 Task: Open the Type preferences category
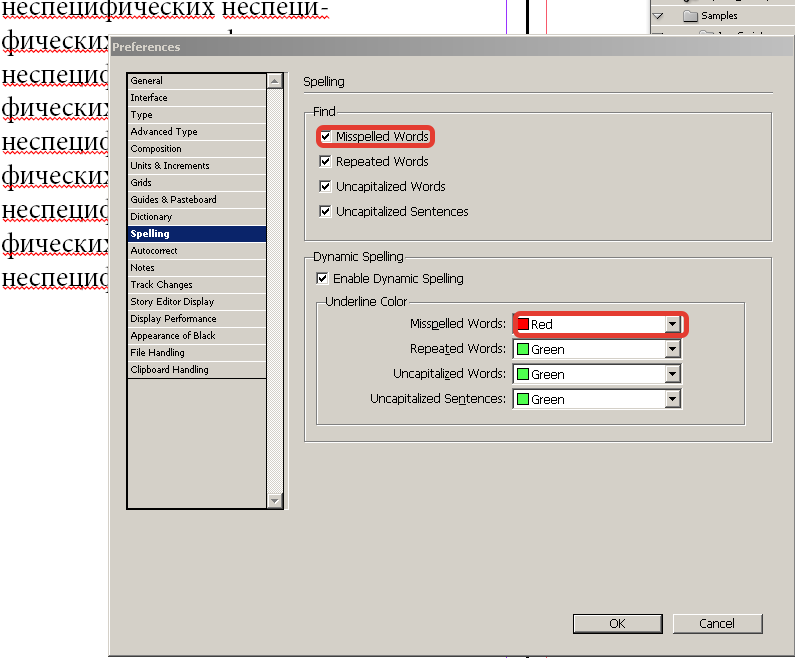197,115
